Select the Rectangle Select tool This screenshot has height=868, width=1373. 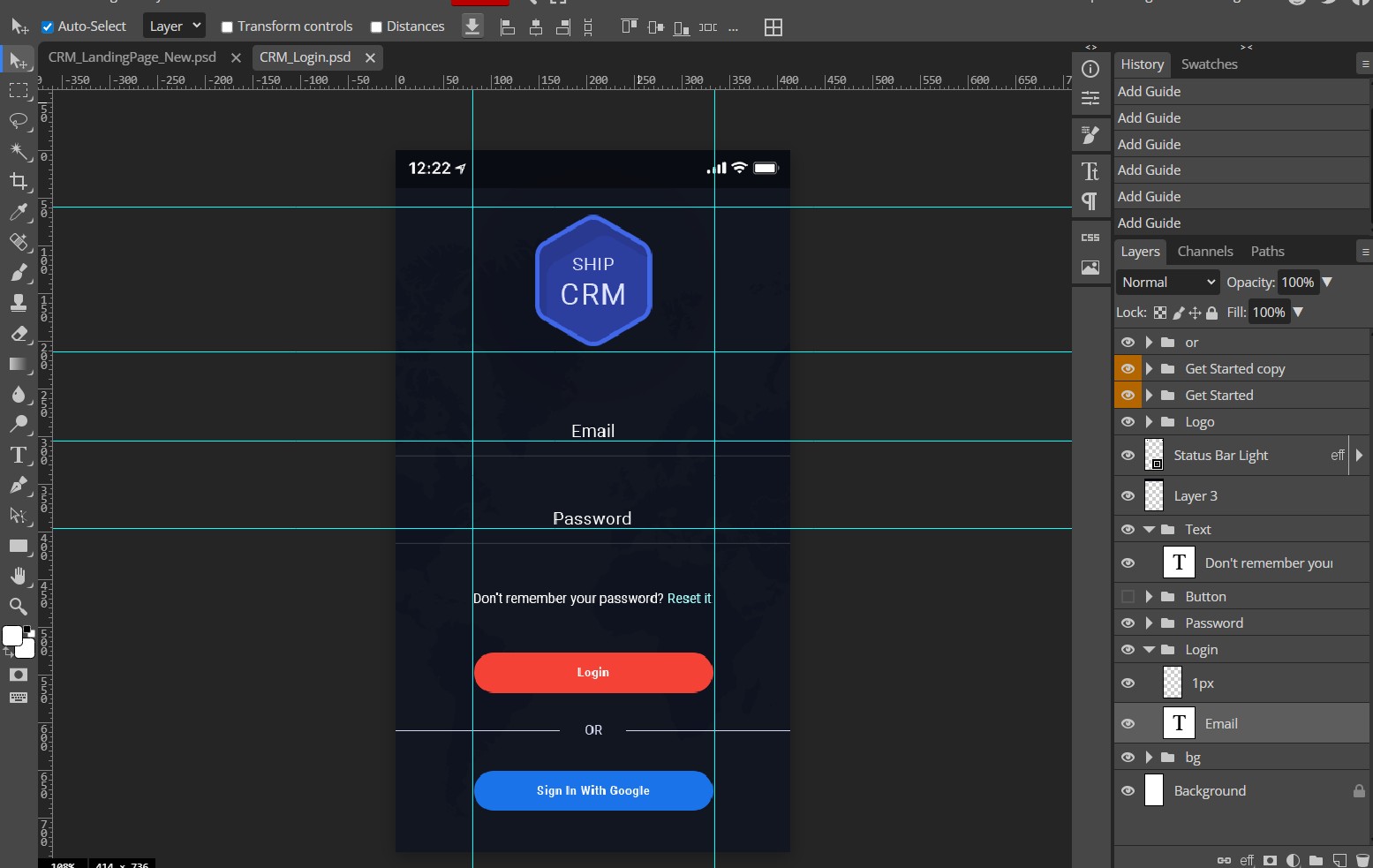[19, 90]
